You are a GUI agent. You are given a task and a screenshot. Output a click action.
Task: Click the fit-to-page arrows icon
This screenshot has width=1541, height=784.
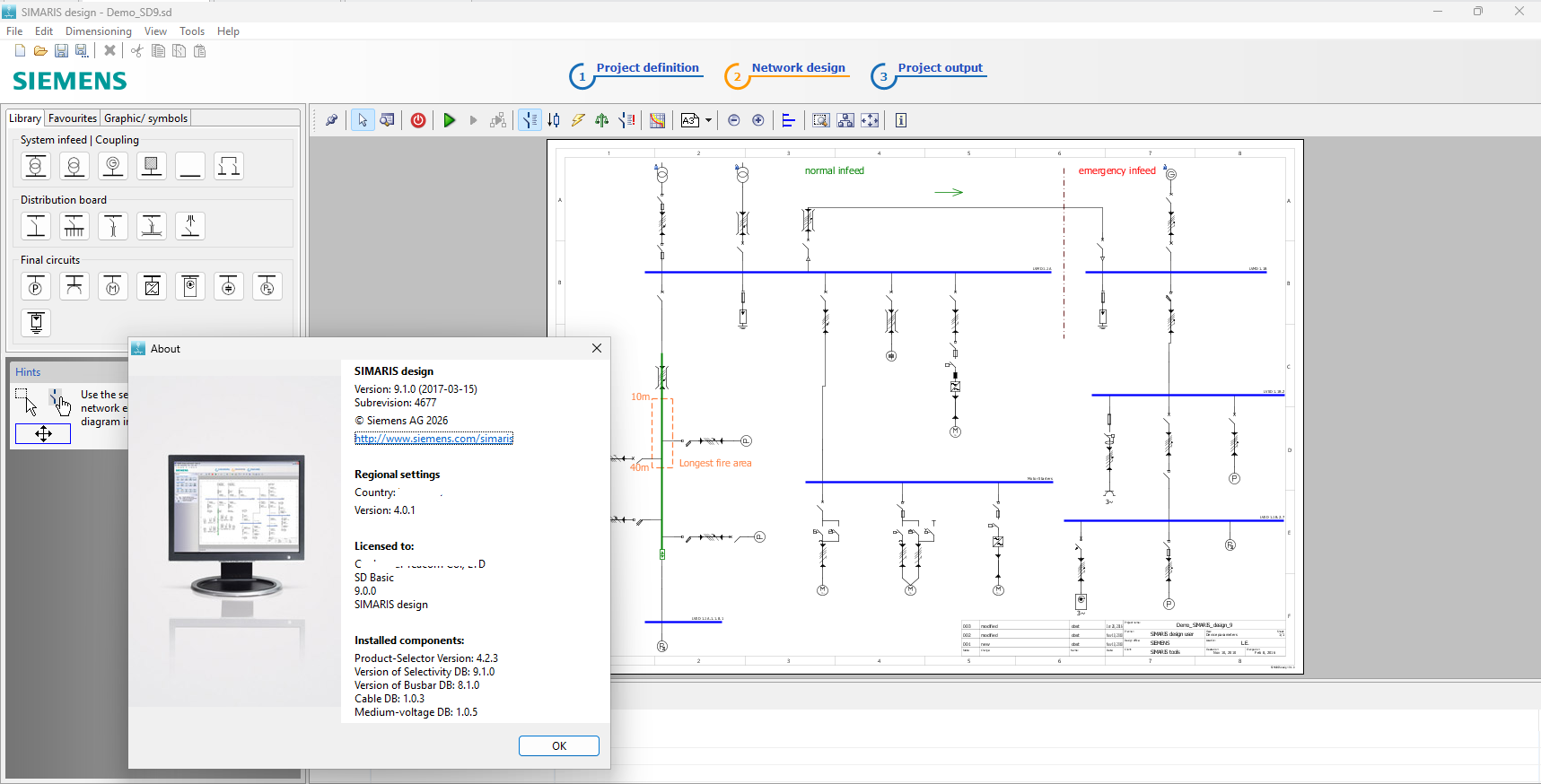pos(870,120)
